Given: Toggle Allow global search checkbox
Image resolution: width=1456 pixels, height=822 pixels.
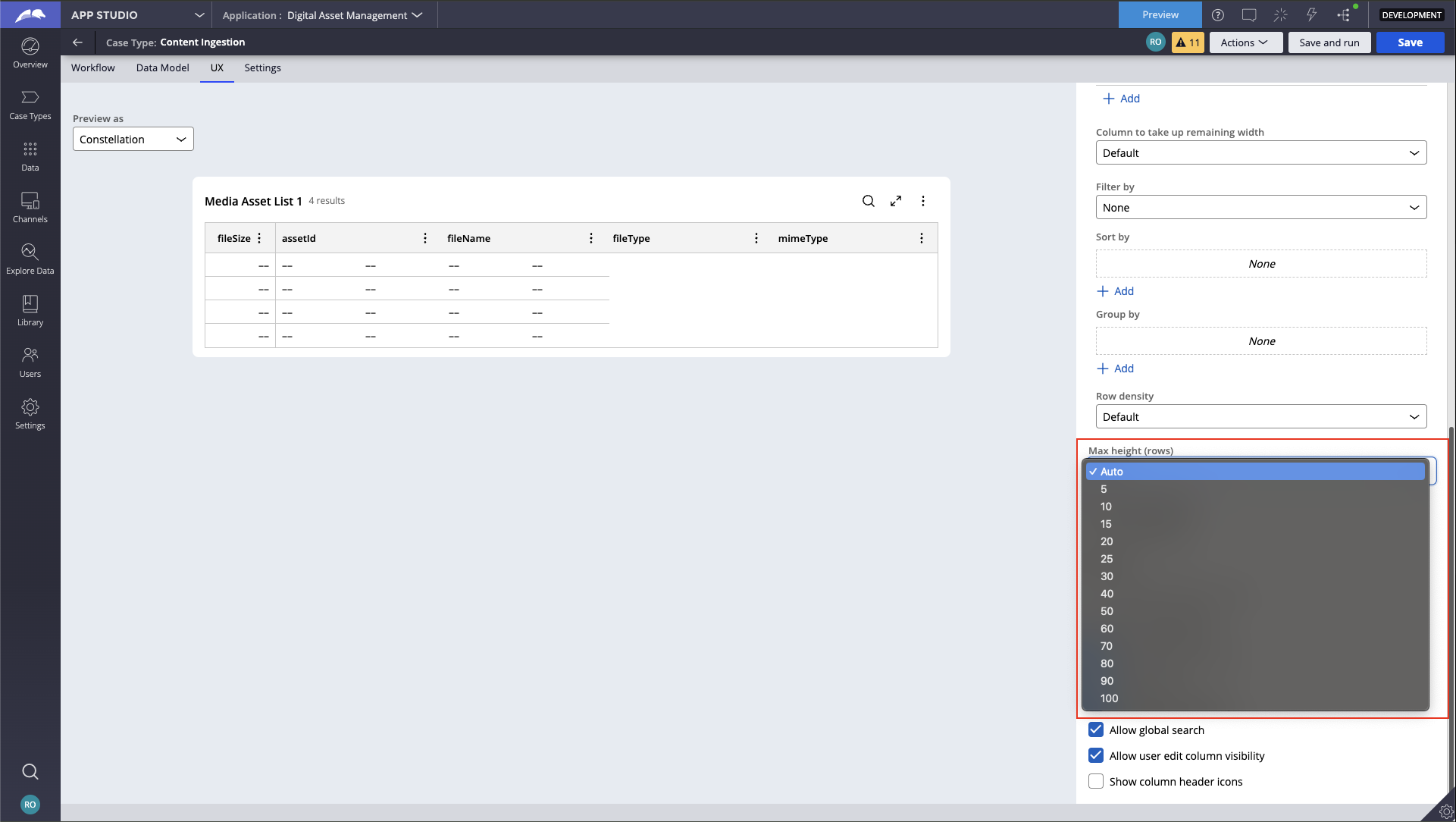Looking at the screenshot, I should pyautogui.click(x=1096, y=729).
